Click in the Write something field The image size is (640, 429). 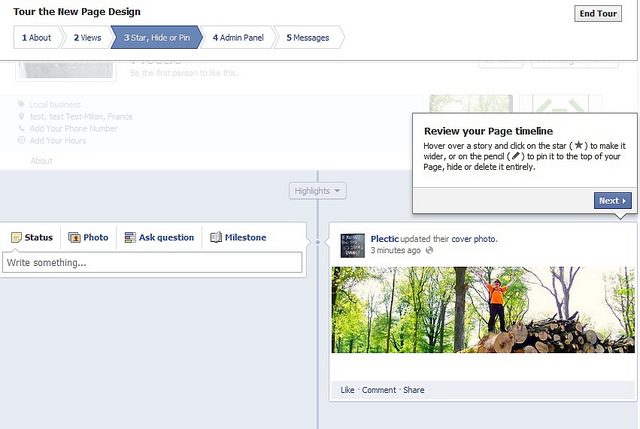(x=152, y=263)
